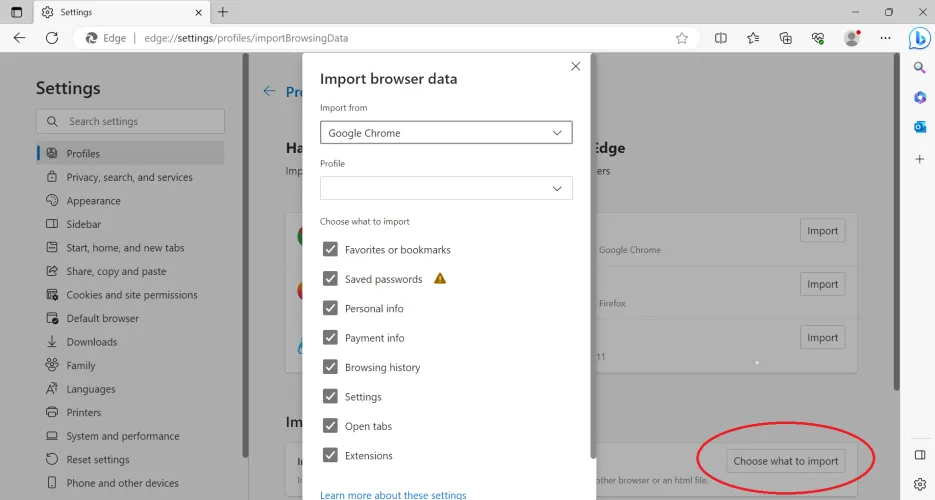Open the Learn more about these settings link
The width and height of the screenshot is (935, 500).
click(x=393, y=494)
